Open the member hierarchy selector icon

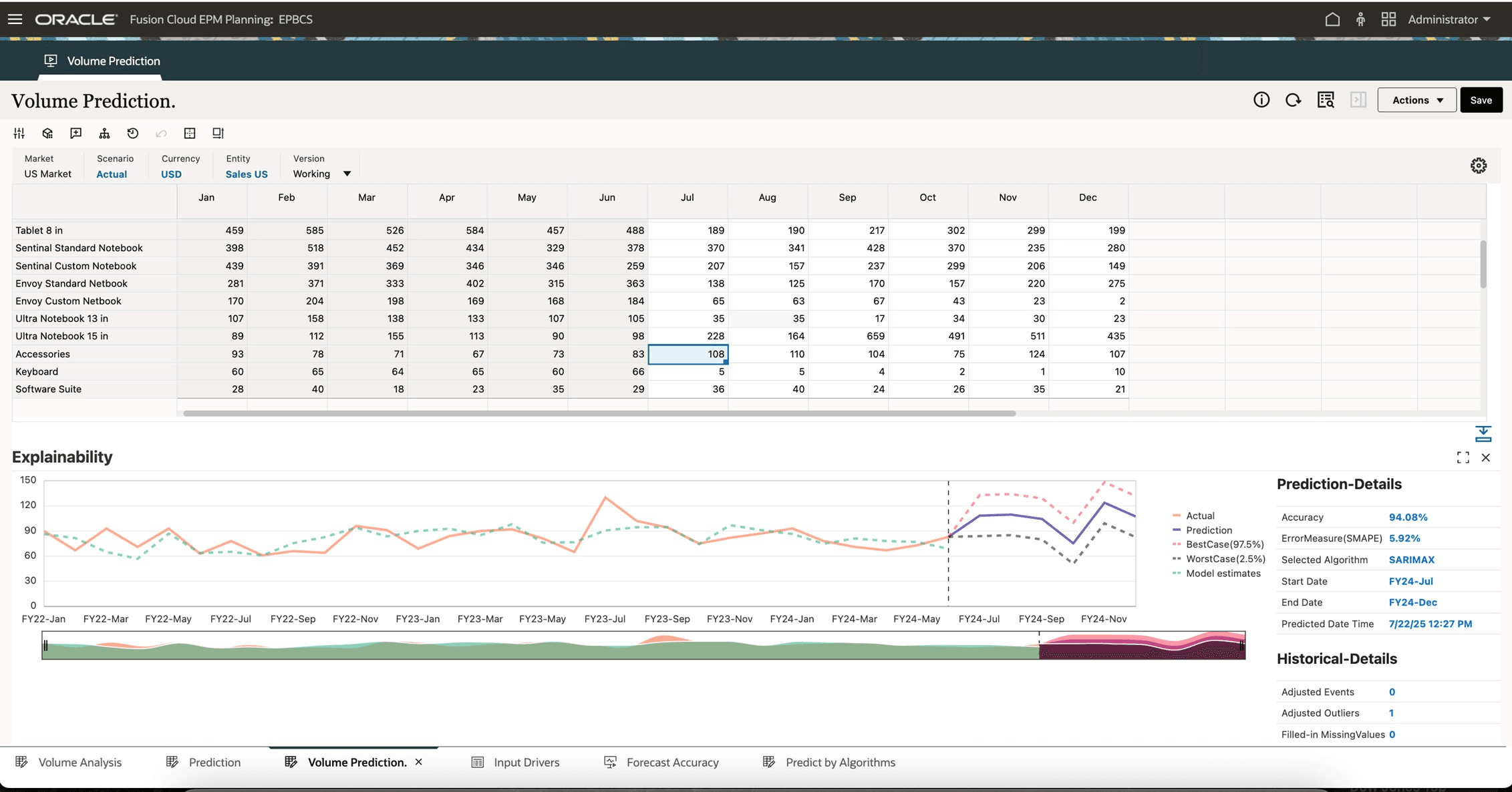[x=104, y=133]
